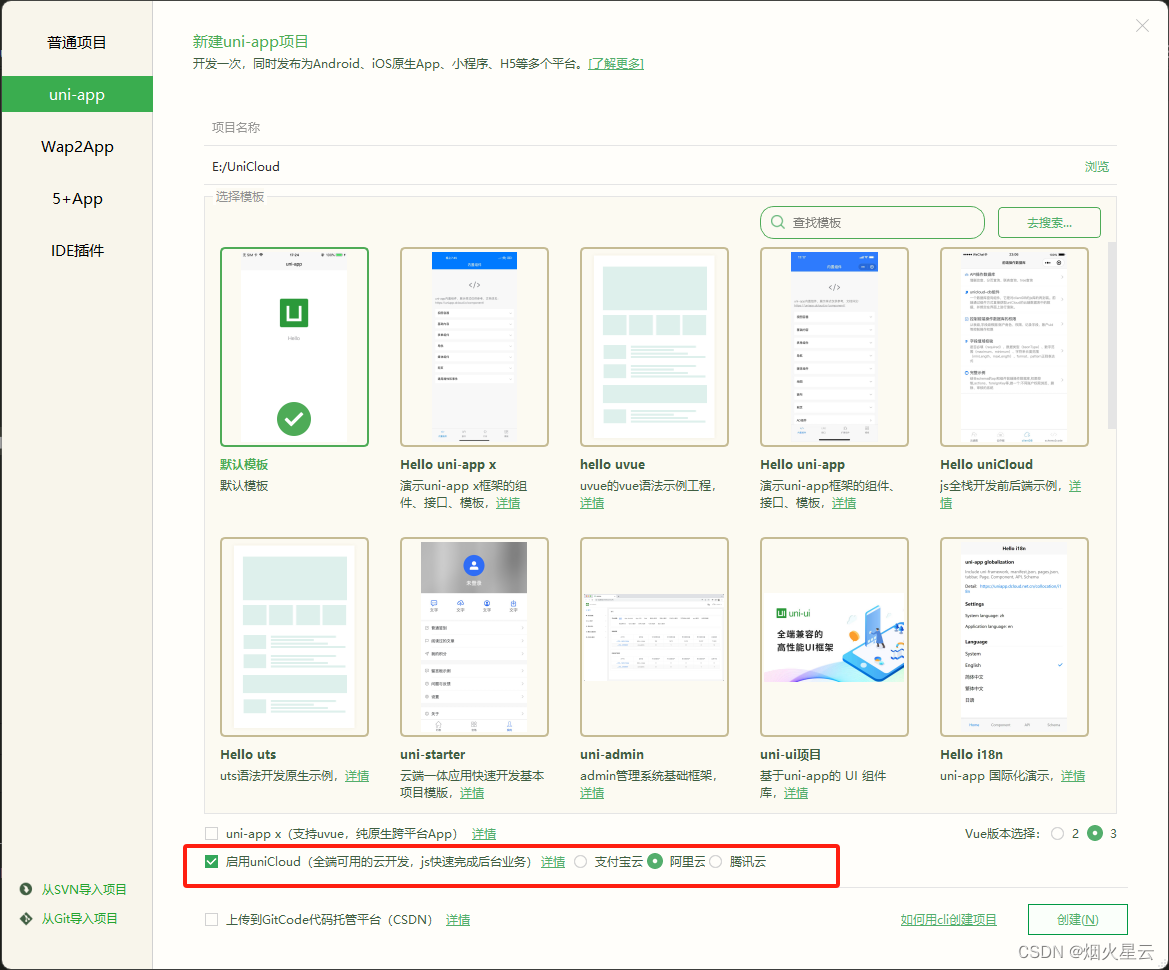Image resolution: width=1169 pixels, height=970 pixels.
Task: Open 详情 link for Hello uni-app x
Action: tap(508, 503)
